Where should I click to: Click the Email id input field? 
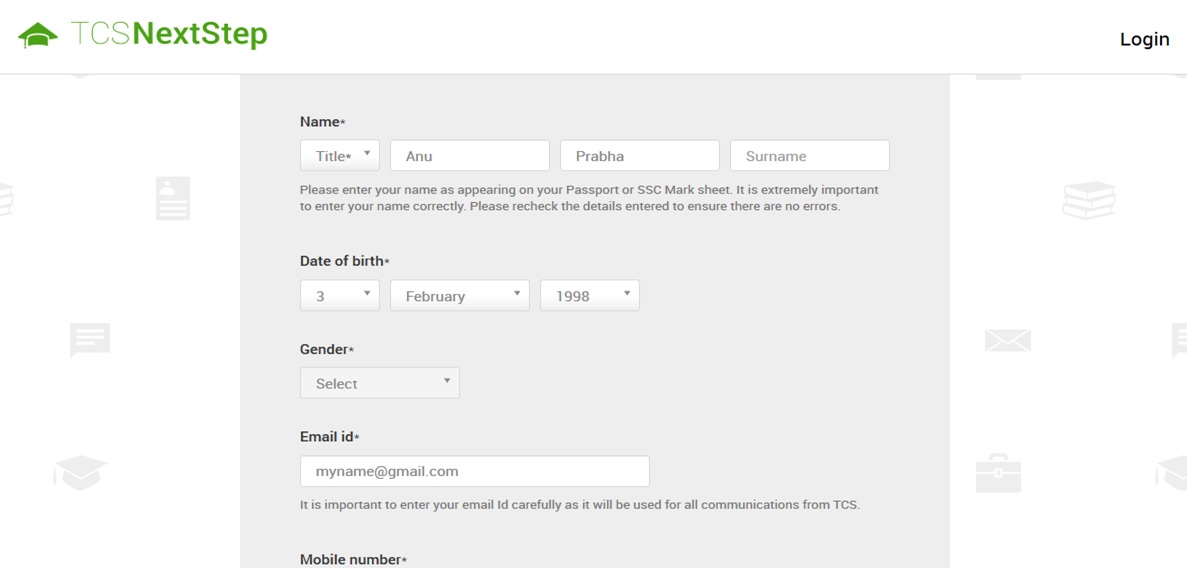[x=474, y=471]
